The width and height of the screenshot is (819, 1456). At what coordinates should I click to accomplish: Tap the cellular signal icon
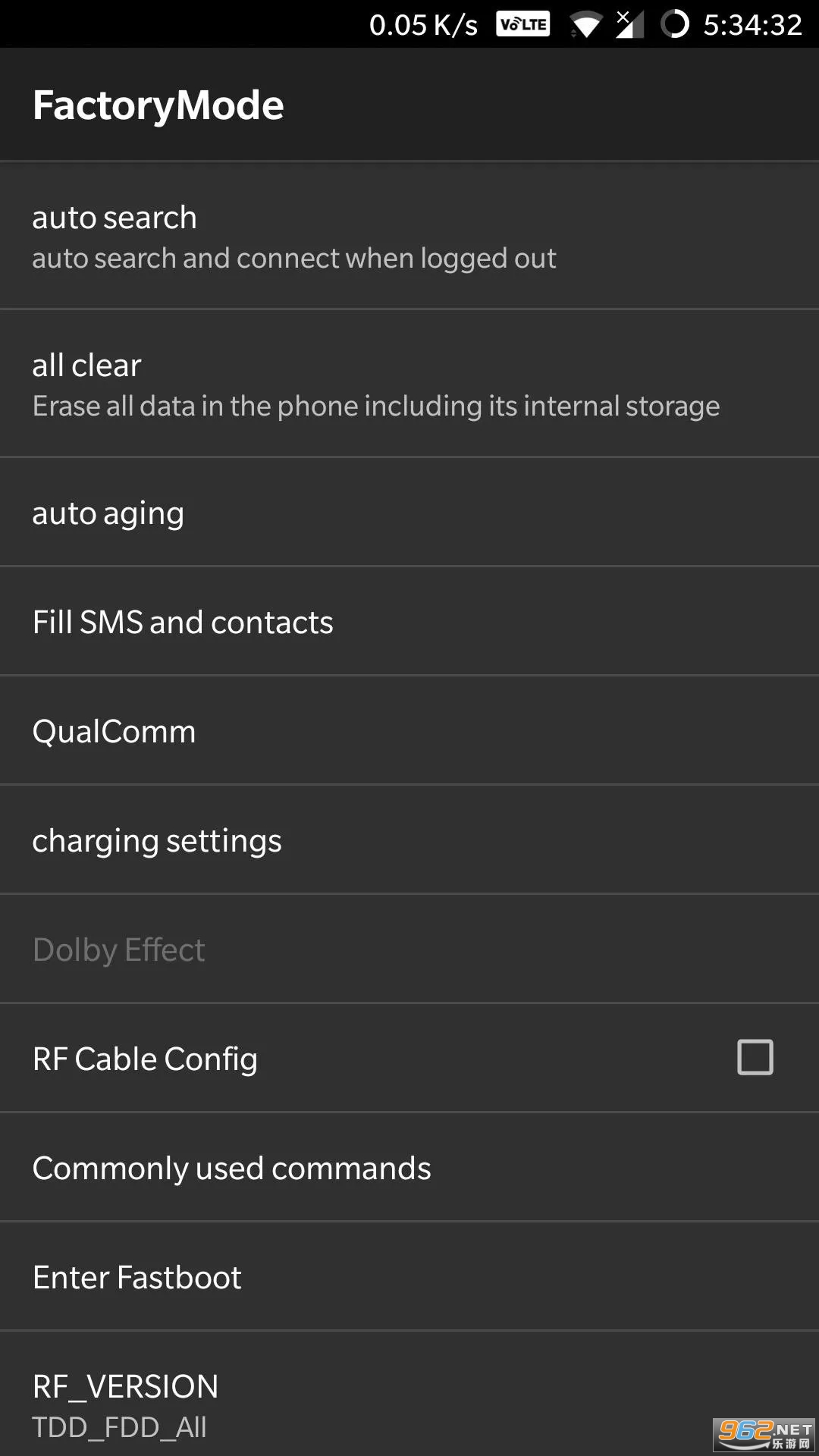[x=629, y=25]
